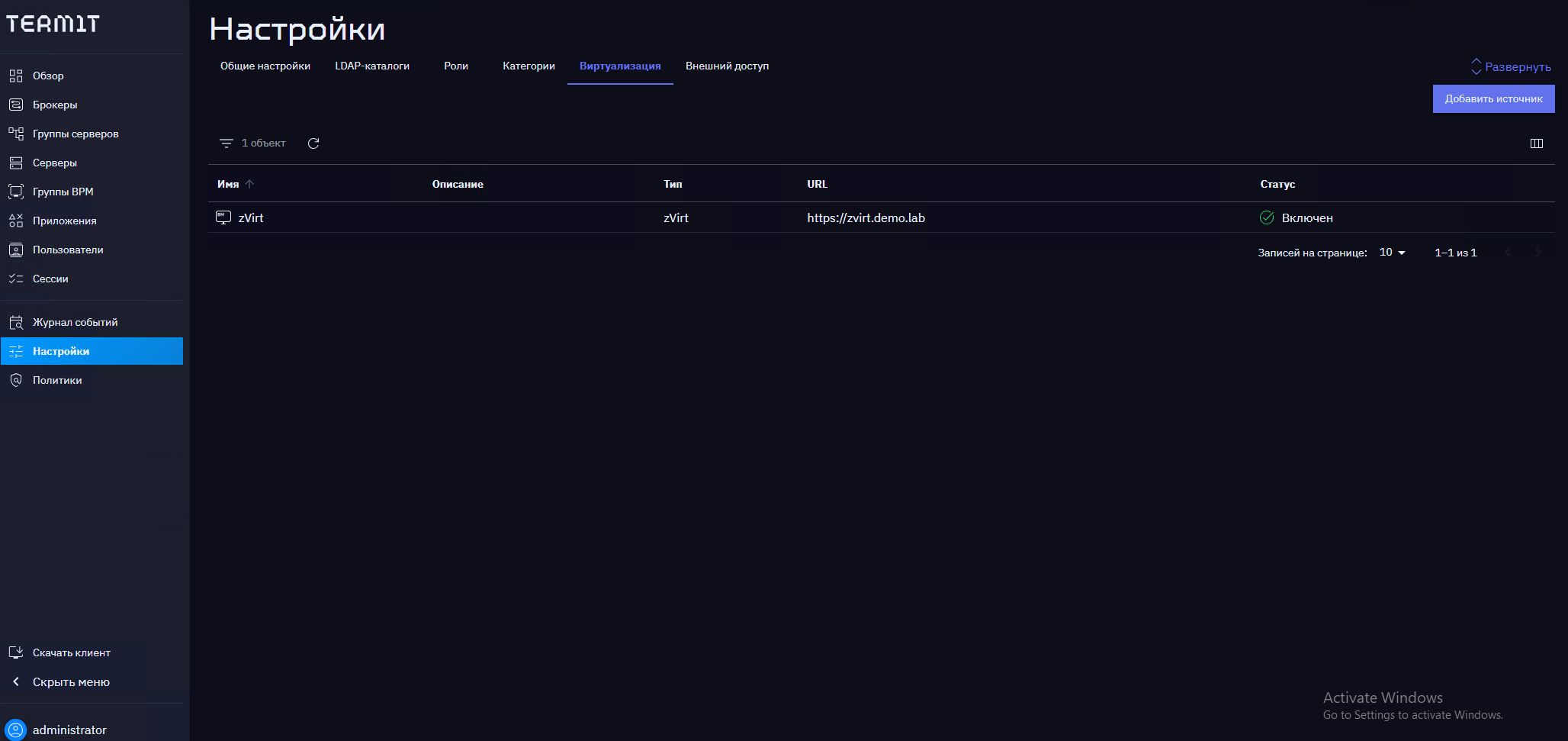Click green enabled status check icon
The height and width of the screenshot is (741, 1568).
tap(1267, 217)
